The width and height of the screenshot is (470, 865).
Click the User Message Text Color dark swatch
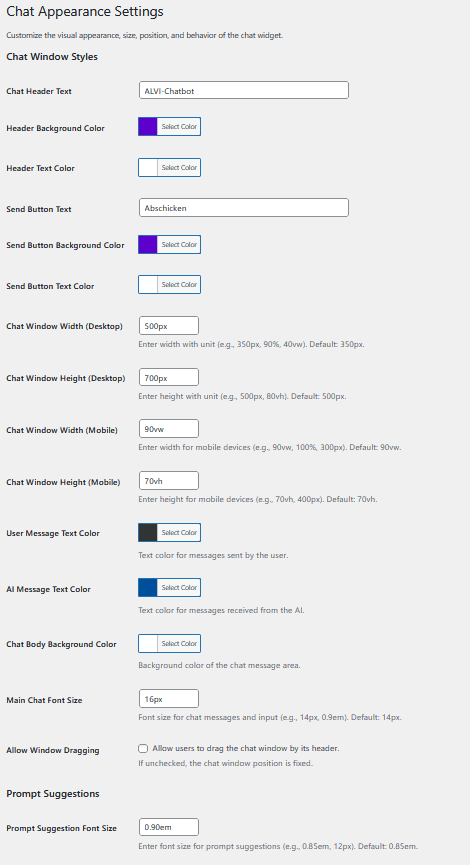click(x=148, y=532)
